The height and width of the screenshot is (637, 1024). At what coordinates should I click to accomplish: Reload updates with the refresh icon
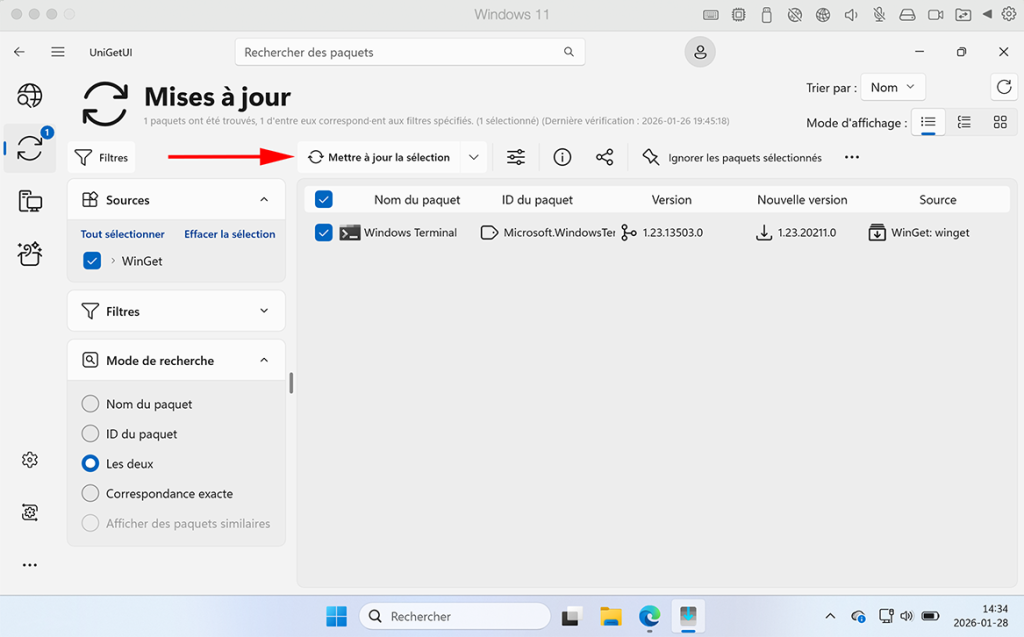coord(1004,87)
